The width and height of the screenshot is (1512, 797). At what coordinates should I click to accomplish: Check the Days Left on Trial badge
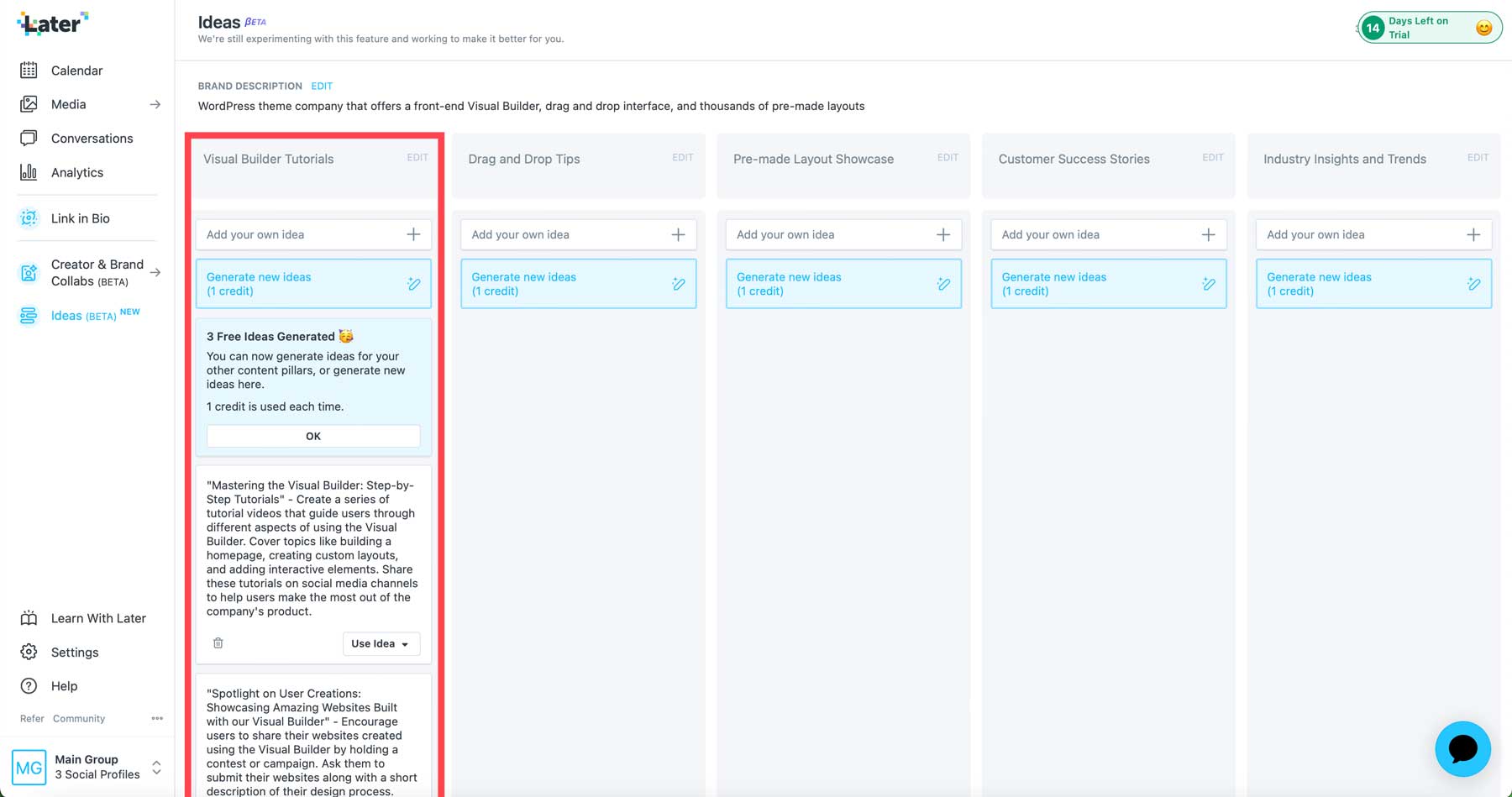click(x=1428, y=27)
